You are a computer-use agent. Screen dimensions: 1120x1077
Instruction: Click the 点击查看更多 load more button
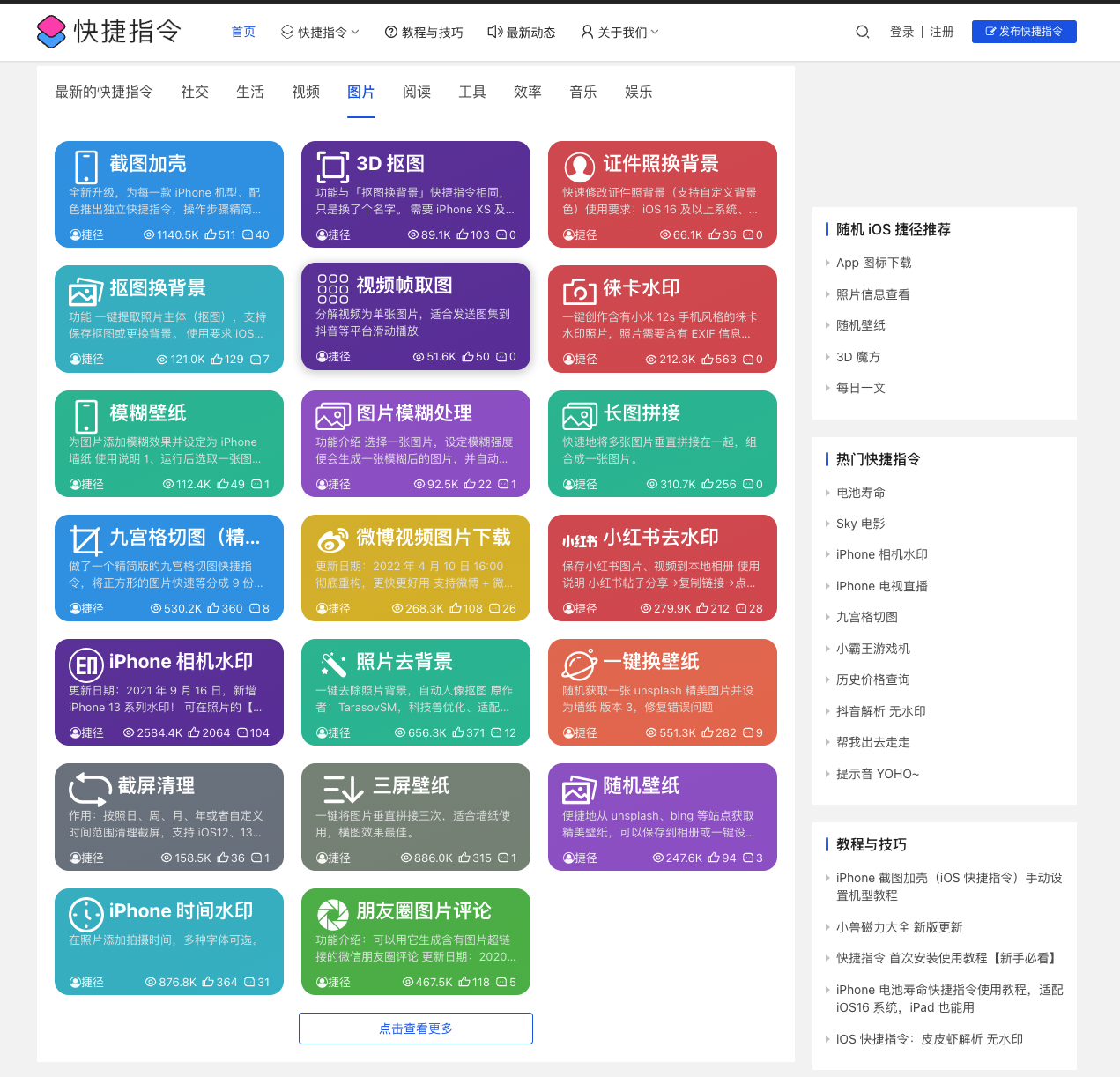[x=416, y=1029]
